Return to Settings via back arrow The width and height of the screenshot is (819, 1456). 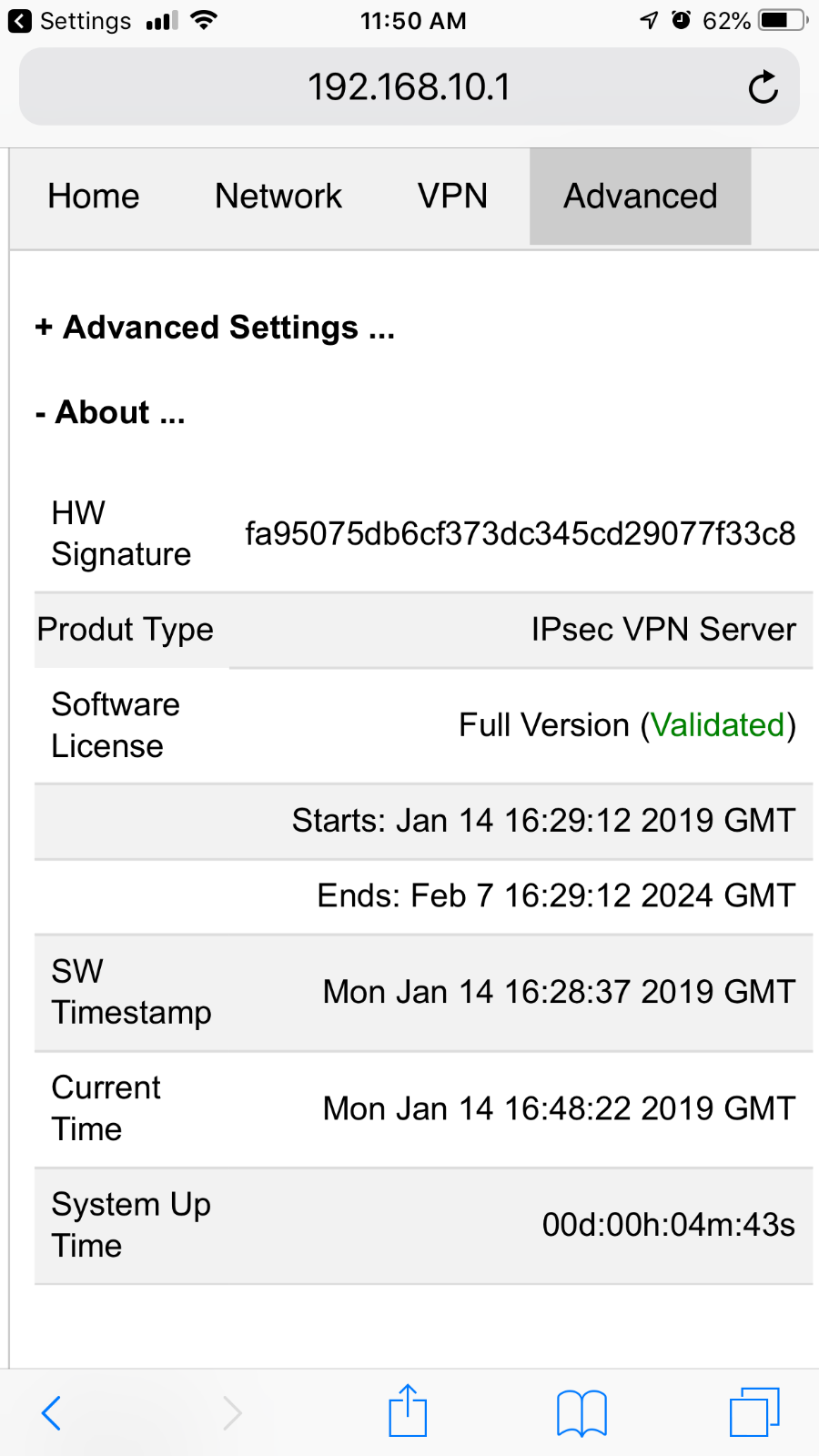click(x=70, y=21)
